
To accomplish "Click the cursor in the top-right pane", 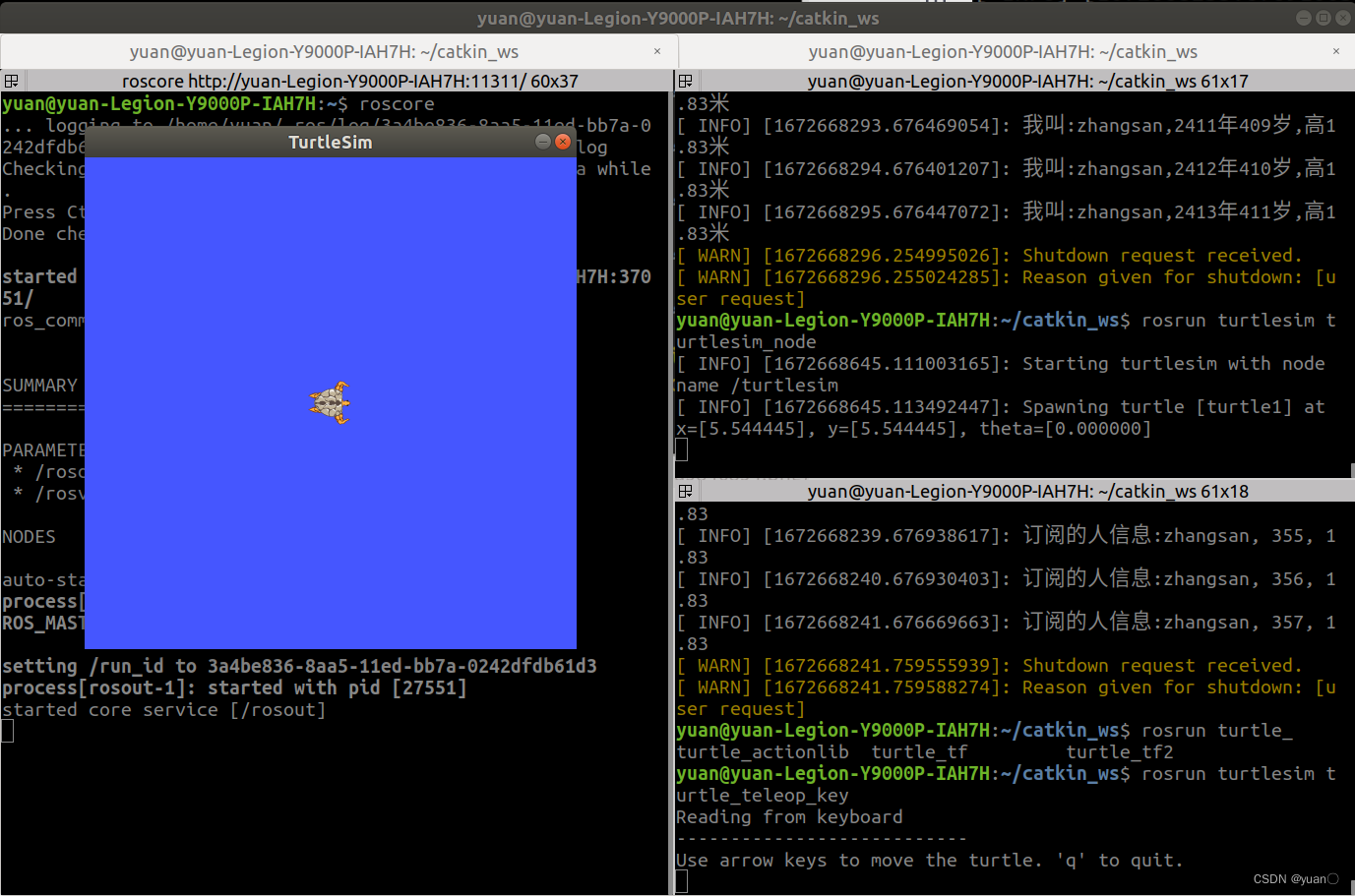I will pos(682,449).
